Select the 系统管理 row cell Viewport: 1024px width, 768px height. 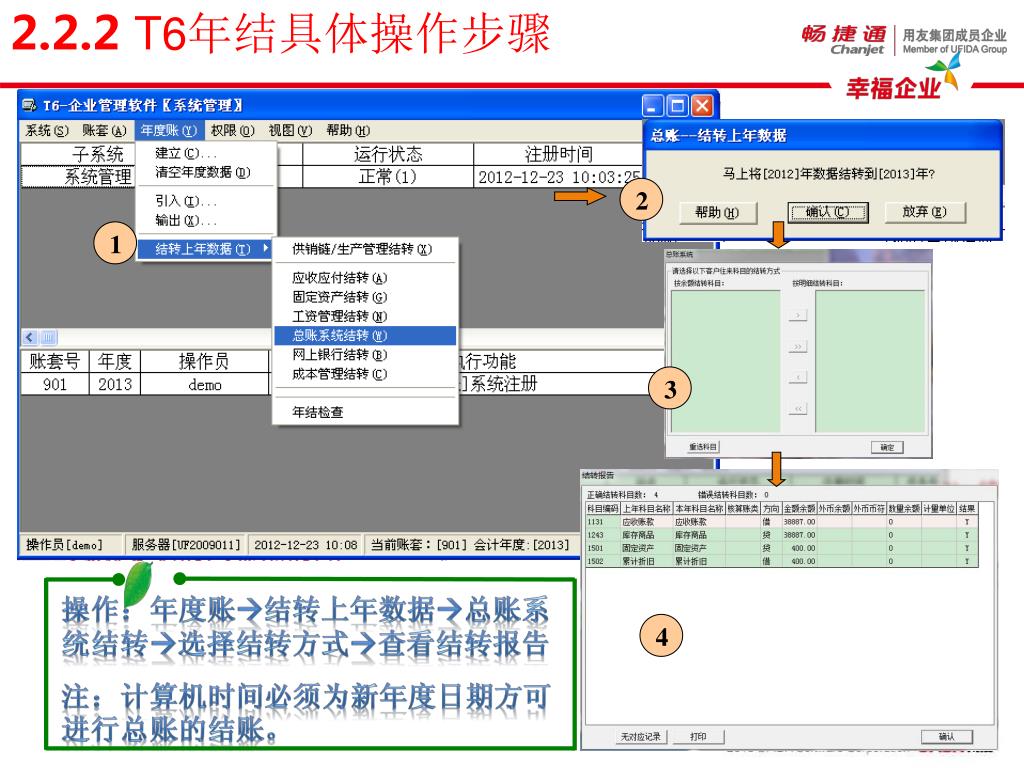(78, 176)
